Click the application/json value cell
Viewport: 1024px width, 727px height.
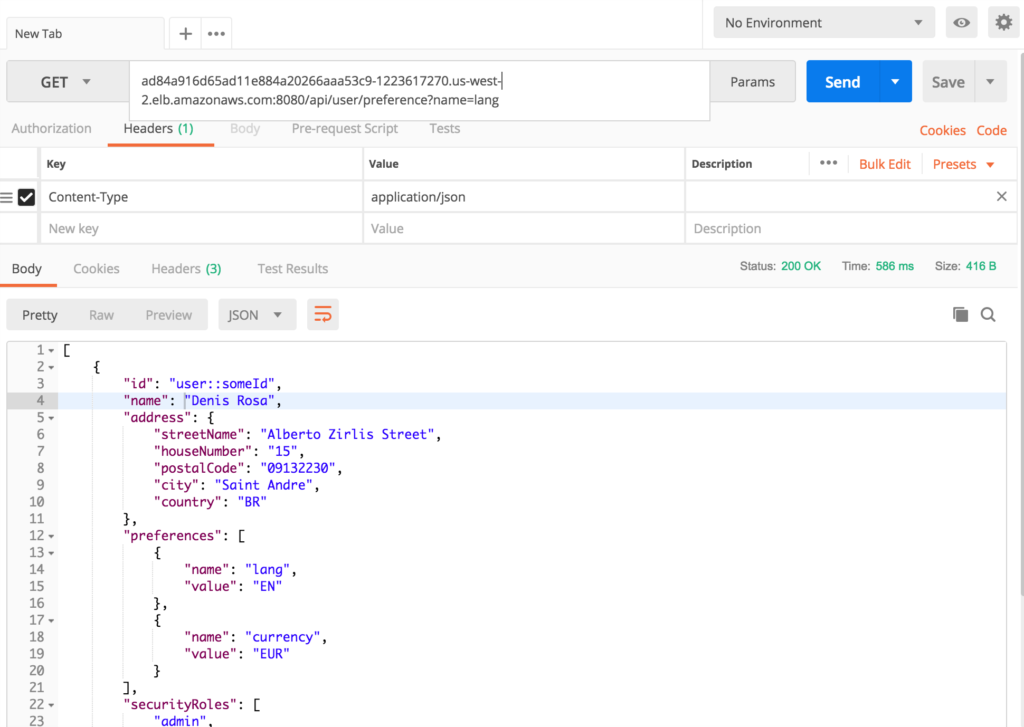[x=524, y=197]
